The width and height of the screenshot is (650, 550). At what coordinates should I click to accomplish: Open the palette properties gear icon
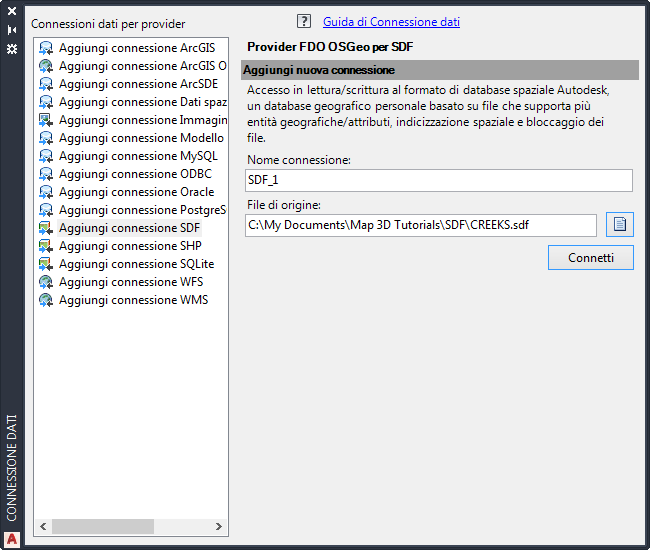[12, 47]
